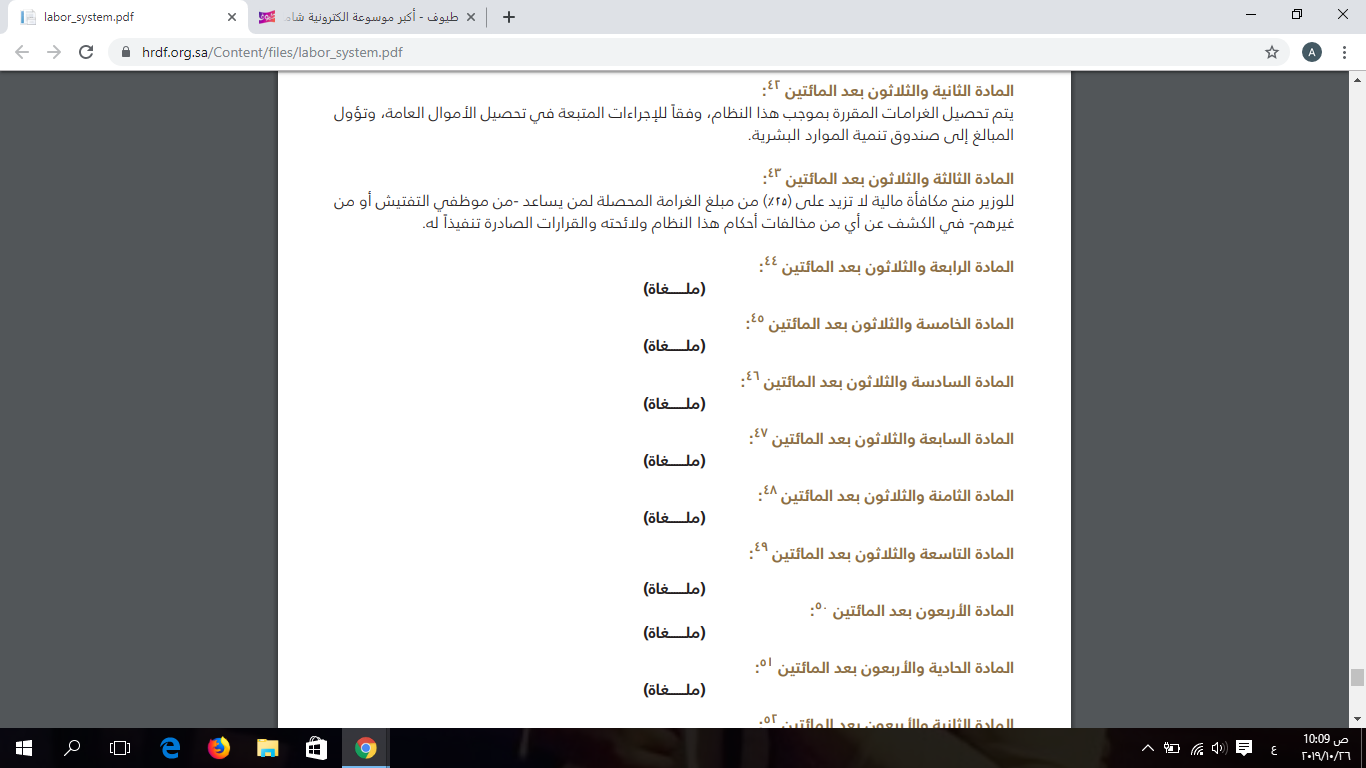Launch Firefox from the taskbar
This screenshot has height=768, width=1366.
click(x=218, y=747)
